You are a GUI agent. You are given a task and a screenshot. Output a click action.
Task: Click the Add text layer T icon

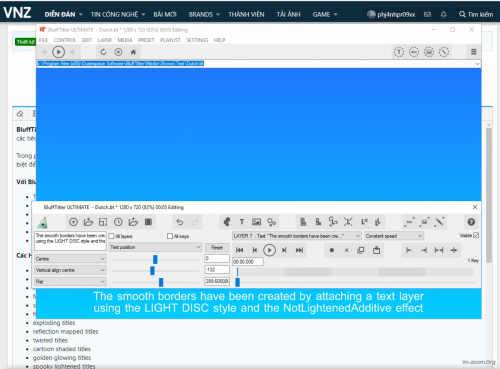(242, 222)
